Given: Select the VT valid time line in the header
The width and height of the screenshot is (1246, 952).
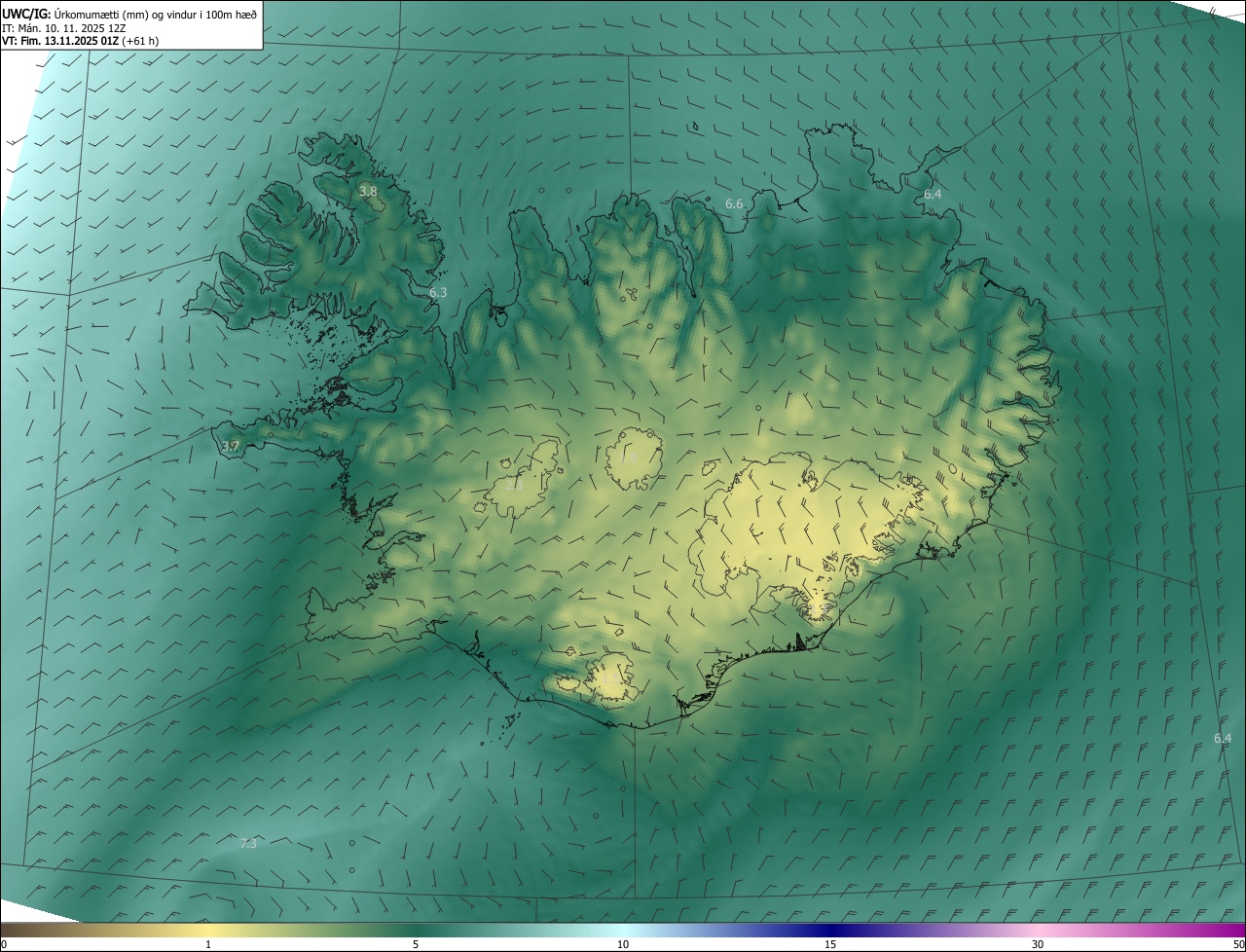Looking at the screenshot, I should (80, 41).
